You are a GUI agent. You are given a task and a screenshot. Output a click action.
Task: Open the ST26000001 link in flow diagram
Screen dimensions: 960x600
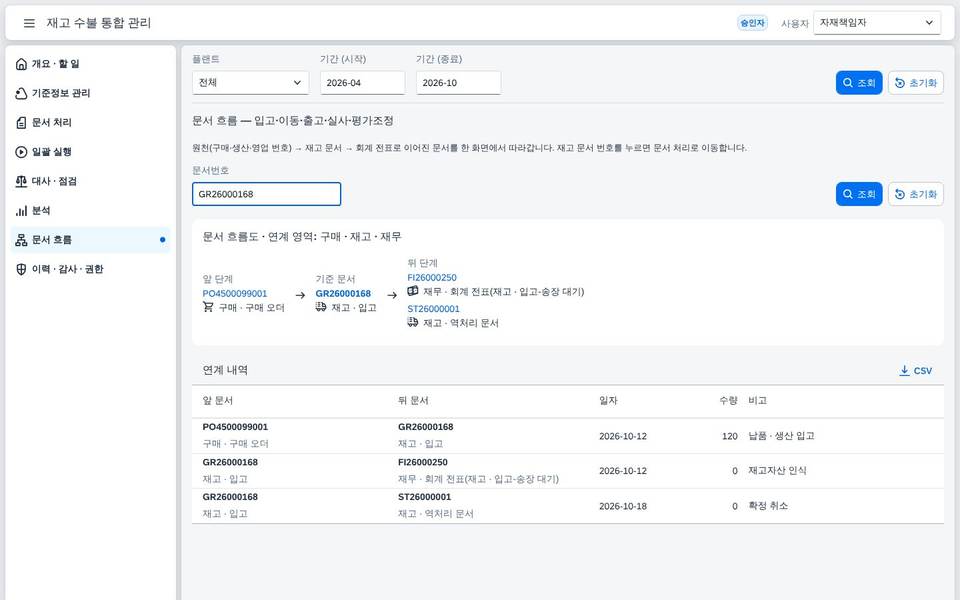[x=433, y=309]
